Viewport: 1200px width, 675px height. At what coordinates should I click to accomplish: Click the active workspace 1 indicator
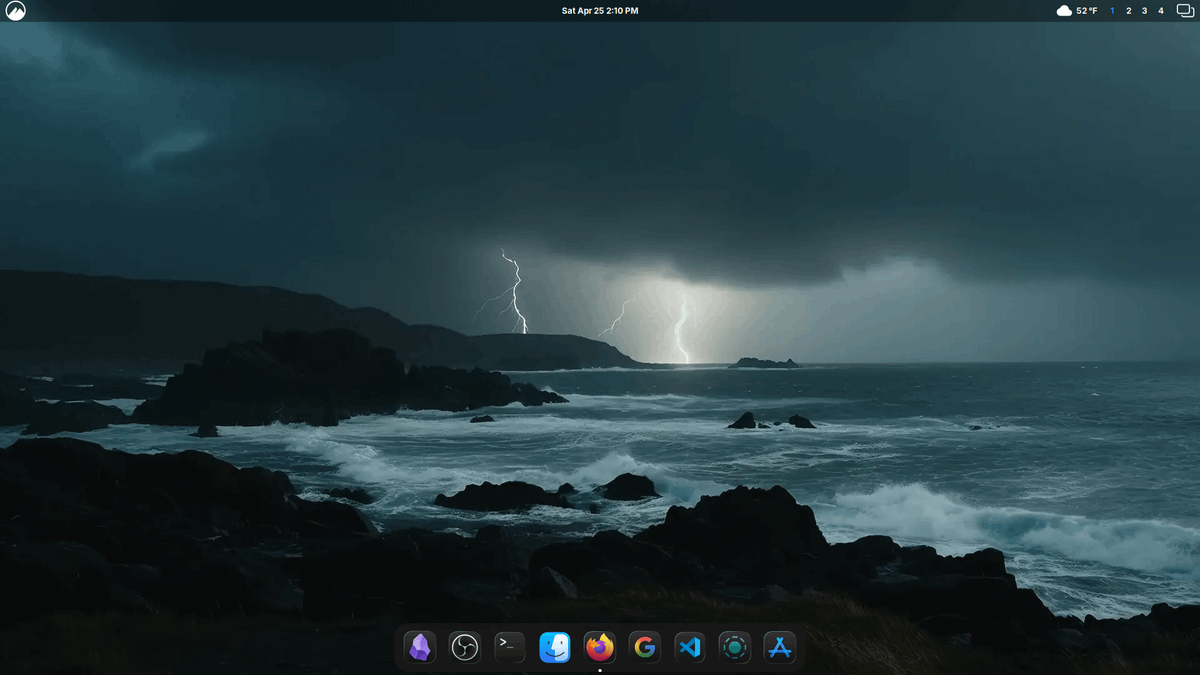click(1112, 10)
